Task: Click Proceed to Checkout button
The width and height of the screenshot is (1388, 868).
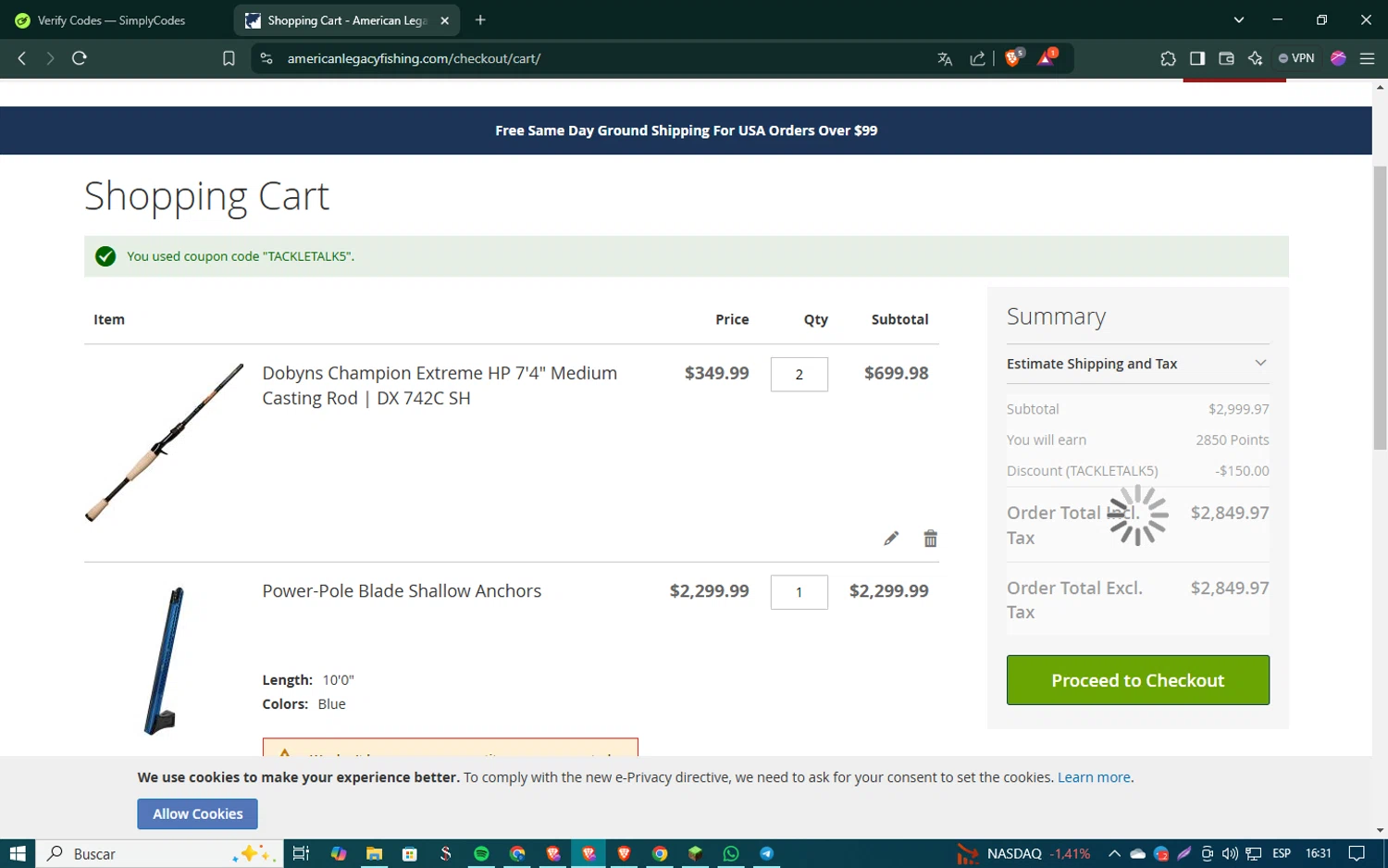Action: click(1137, 680)
